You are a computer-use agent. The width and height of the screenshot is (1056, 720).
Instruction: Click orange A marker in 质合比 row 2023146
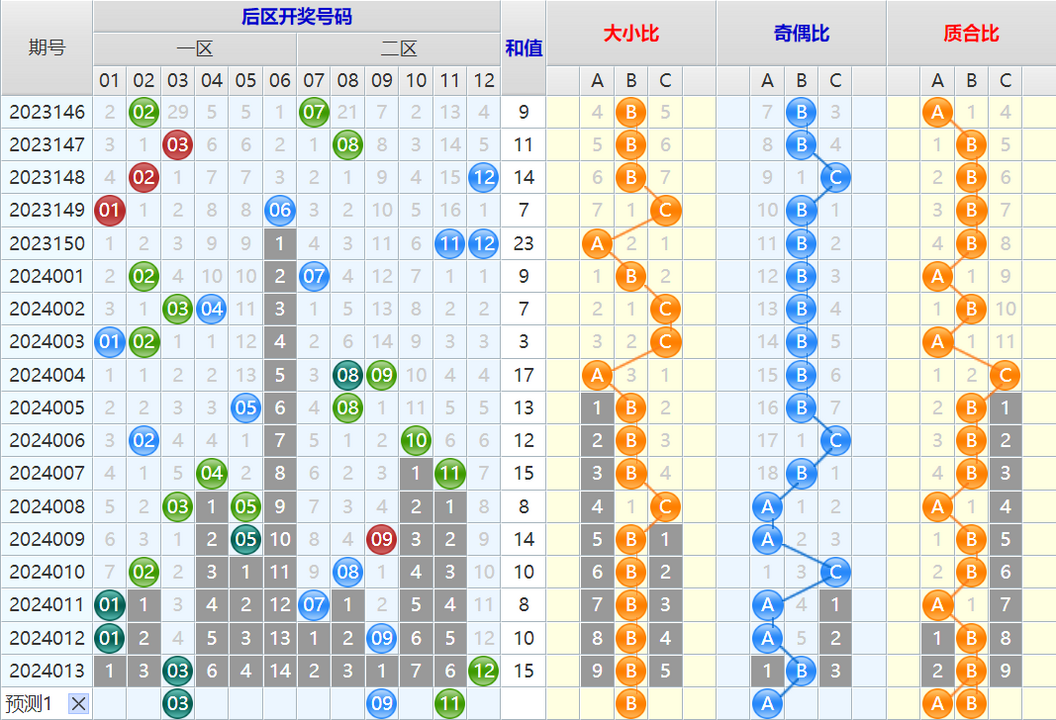(937, 112)
